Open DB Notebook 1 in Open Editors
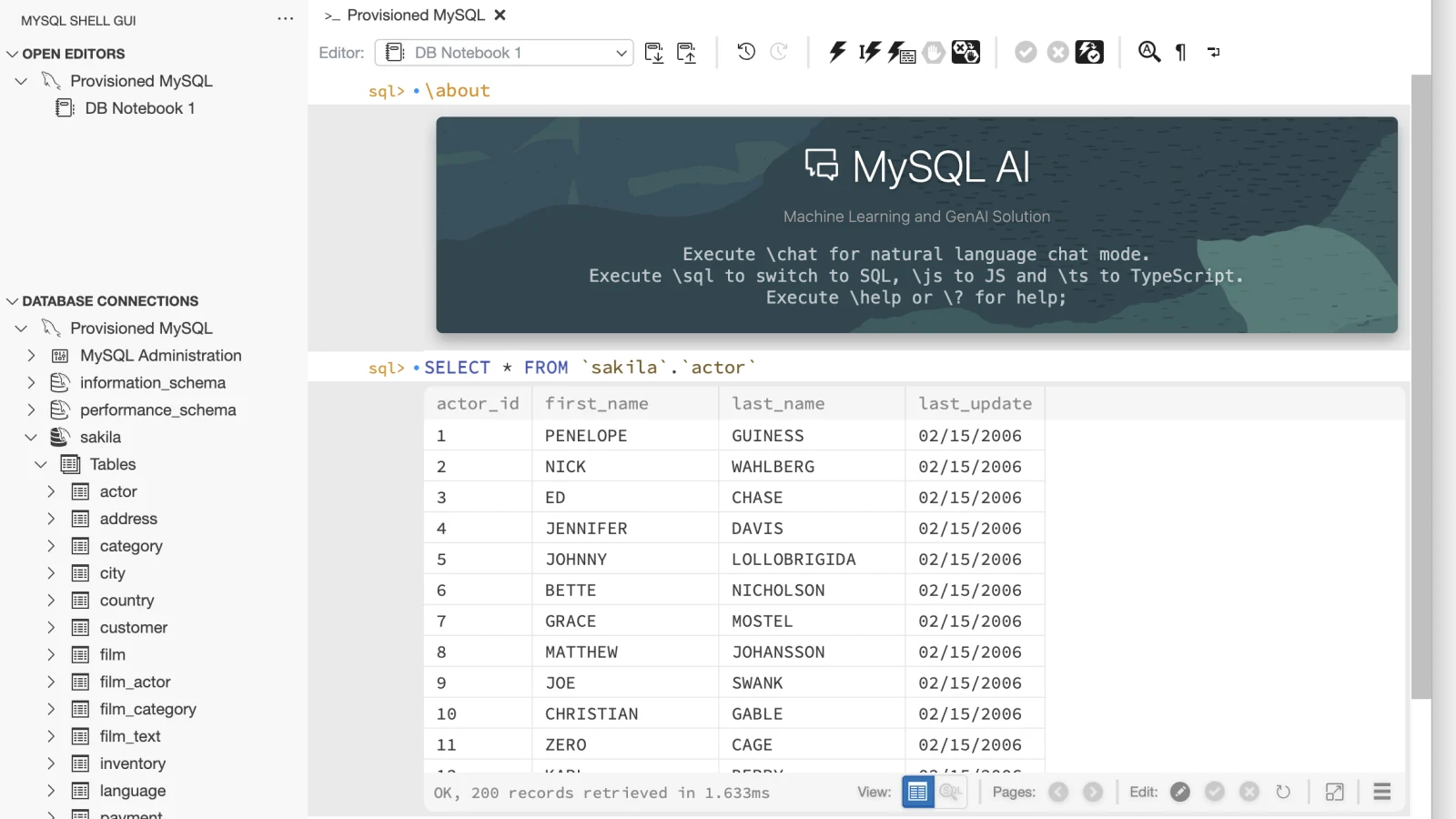 [x=139, y=108]
